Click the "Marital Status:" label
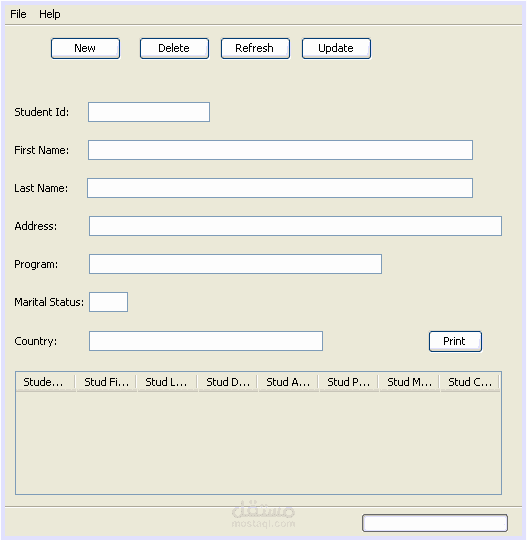The image size is (527, 540). (49, 302)
